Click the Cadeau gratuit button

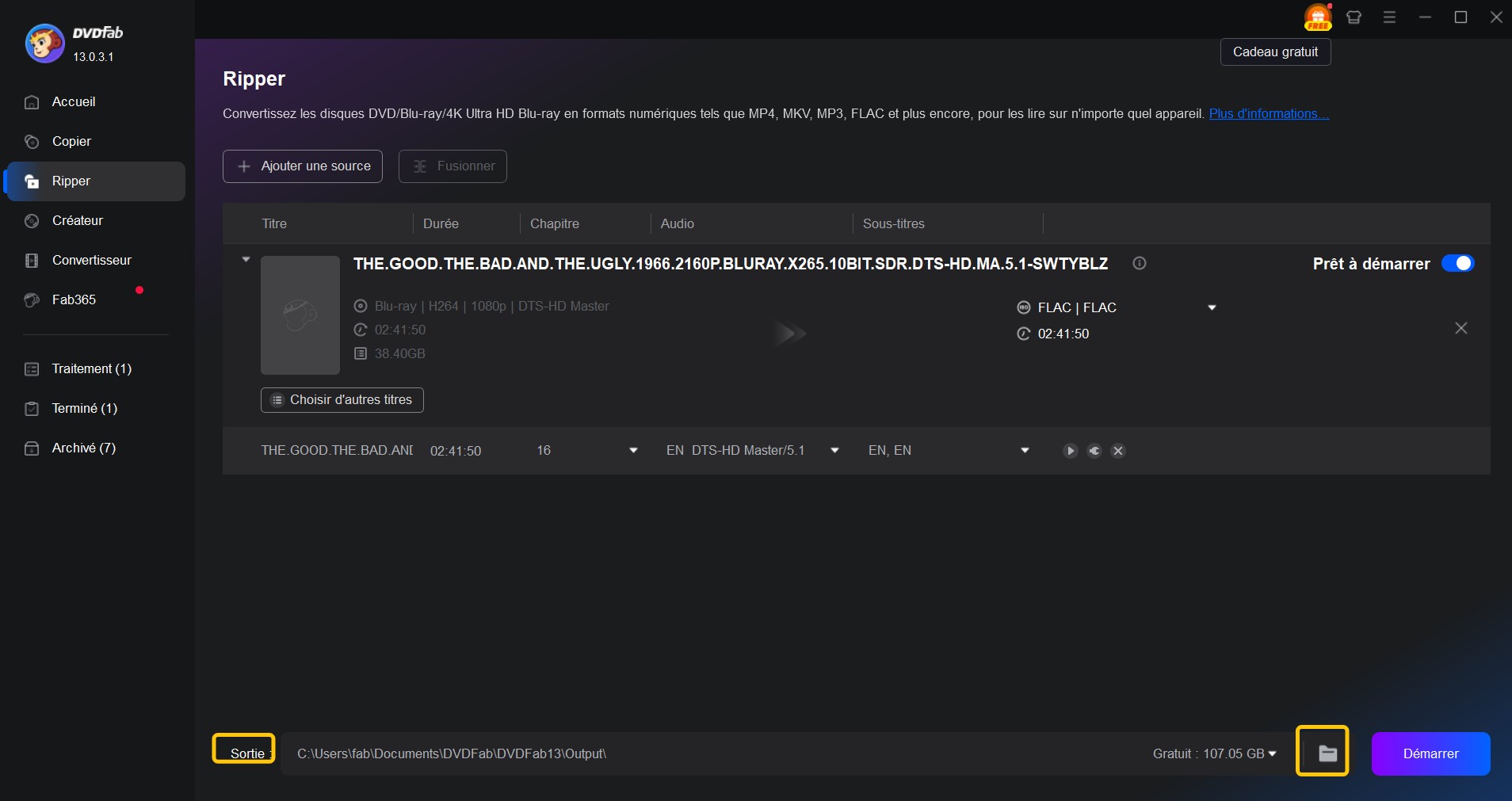click(1275, 52)
